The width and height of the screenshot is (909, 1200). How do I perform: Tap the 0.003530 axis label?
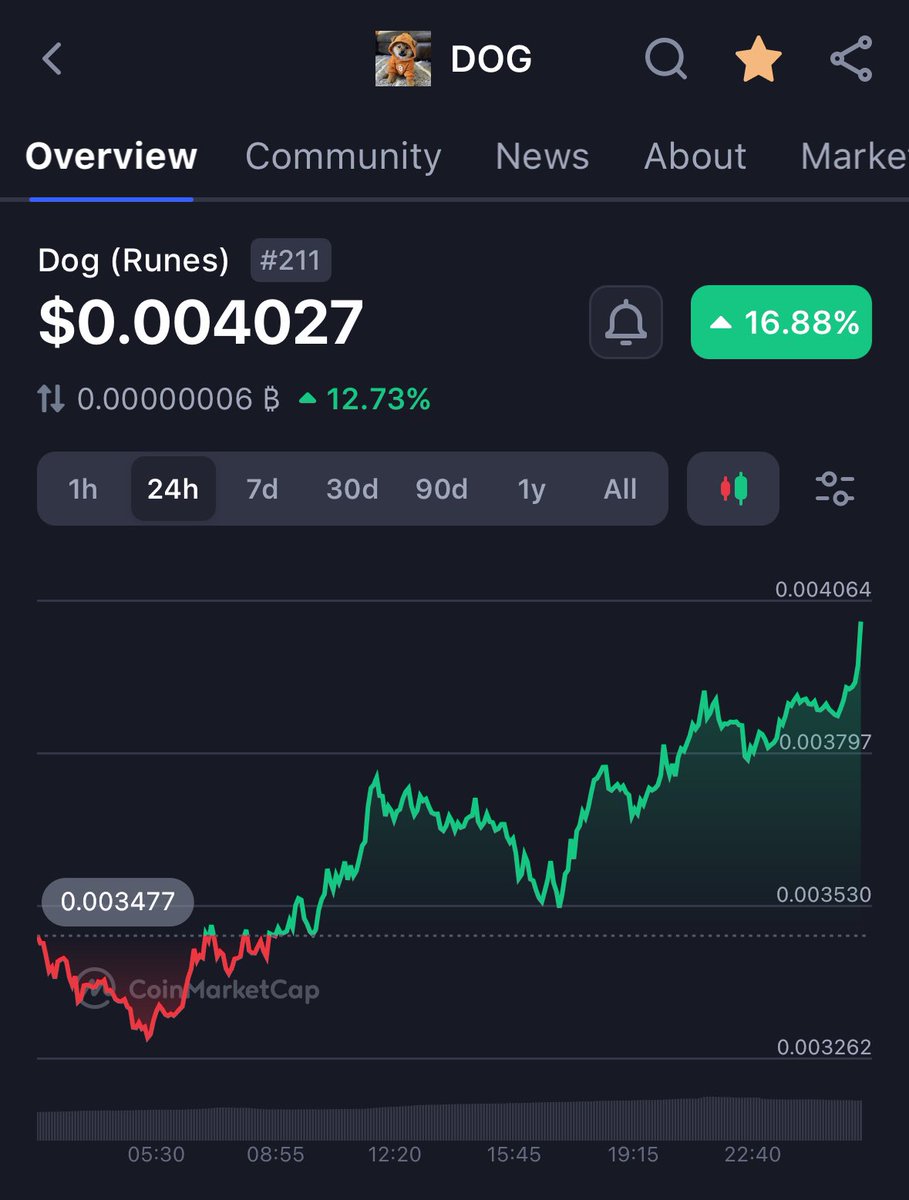824,894
